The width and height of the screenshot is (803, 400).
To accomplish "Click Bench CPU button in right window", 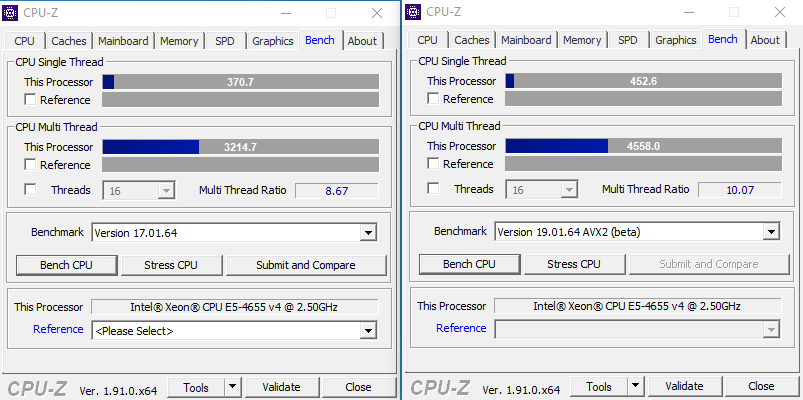I will click(470, 264).
